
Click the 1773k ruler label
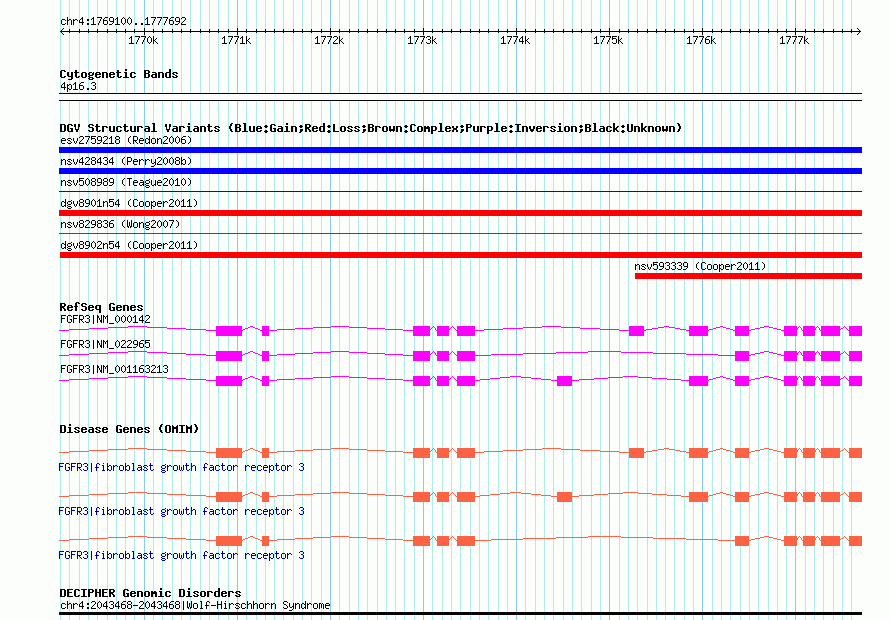pyautogui.click(x=422, y=40)
